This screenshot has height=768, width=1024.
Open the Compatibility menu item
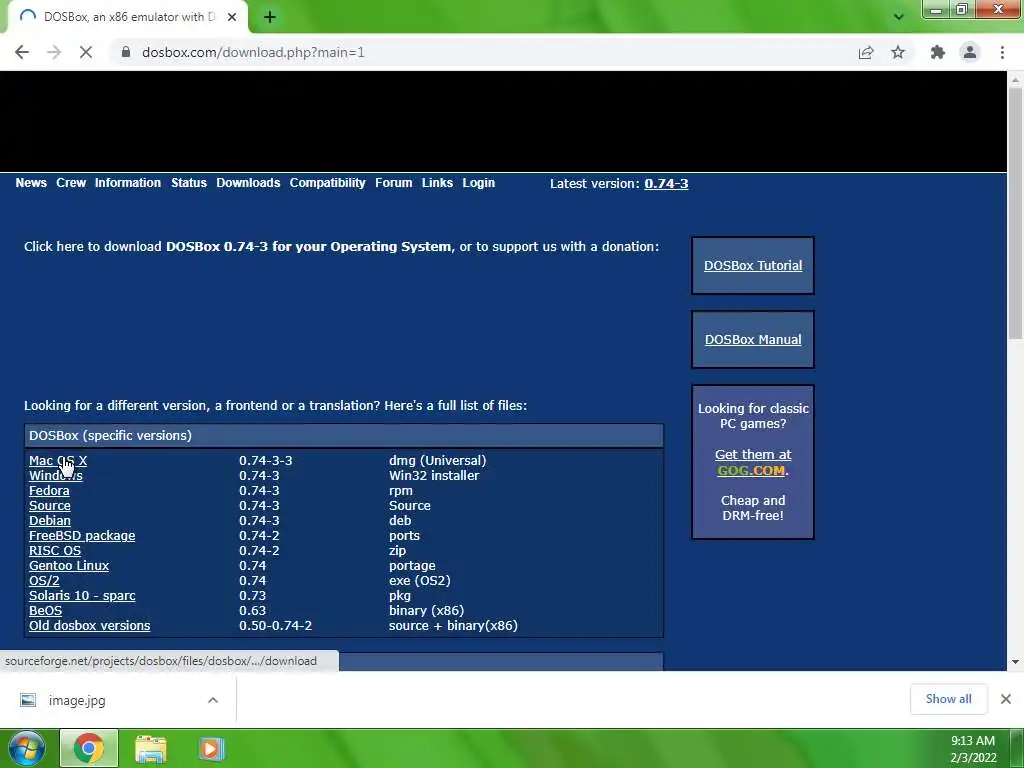click(x=328, y=183)
